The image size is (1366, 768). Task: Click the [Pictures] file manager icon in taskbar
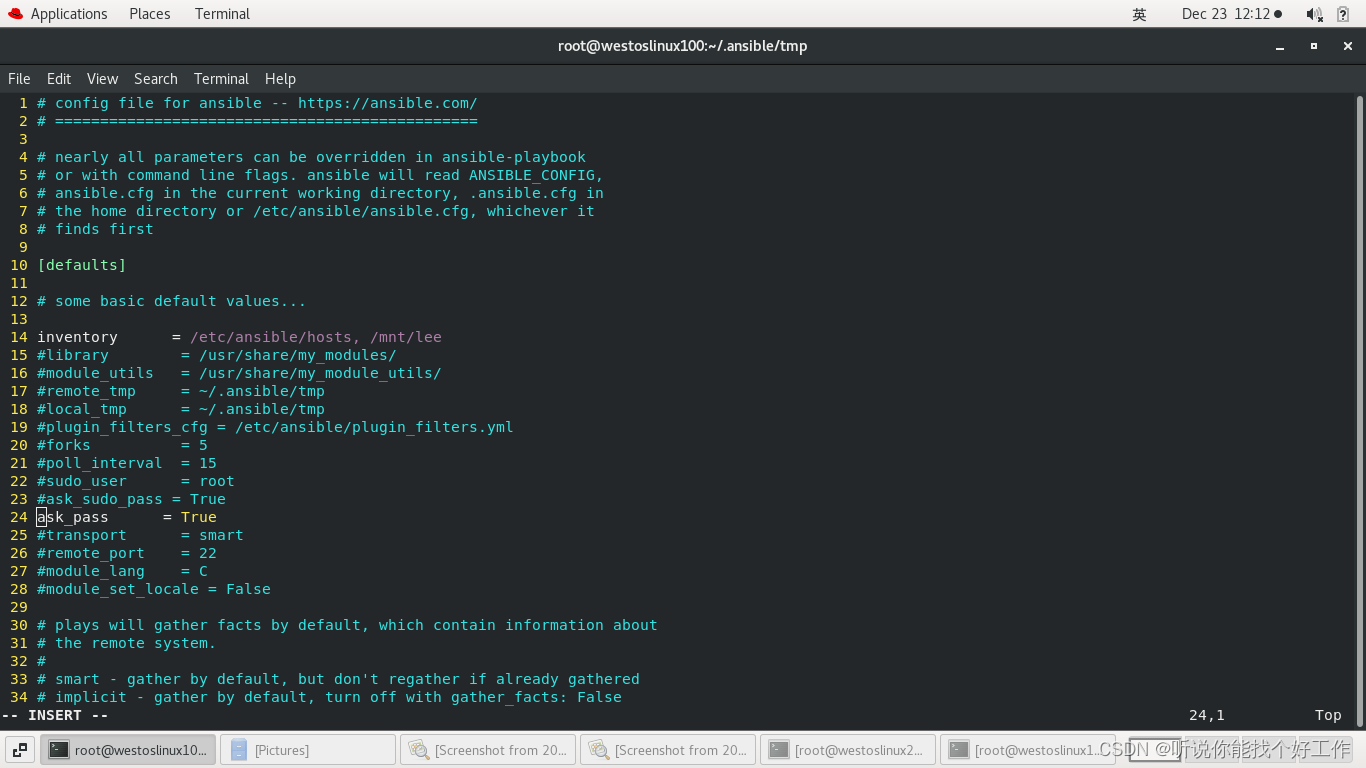[x=239, y=749]
